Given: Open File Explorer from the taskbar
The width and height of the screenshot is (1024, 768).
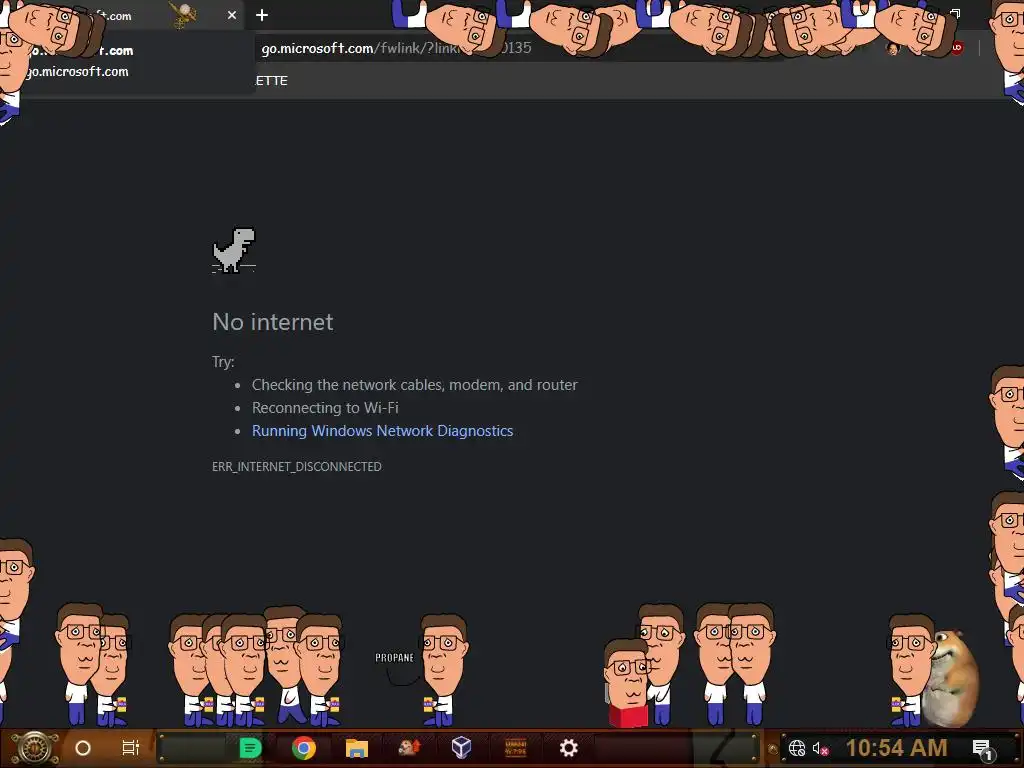Looking at the screenshot, I should [x=357, y=748].
